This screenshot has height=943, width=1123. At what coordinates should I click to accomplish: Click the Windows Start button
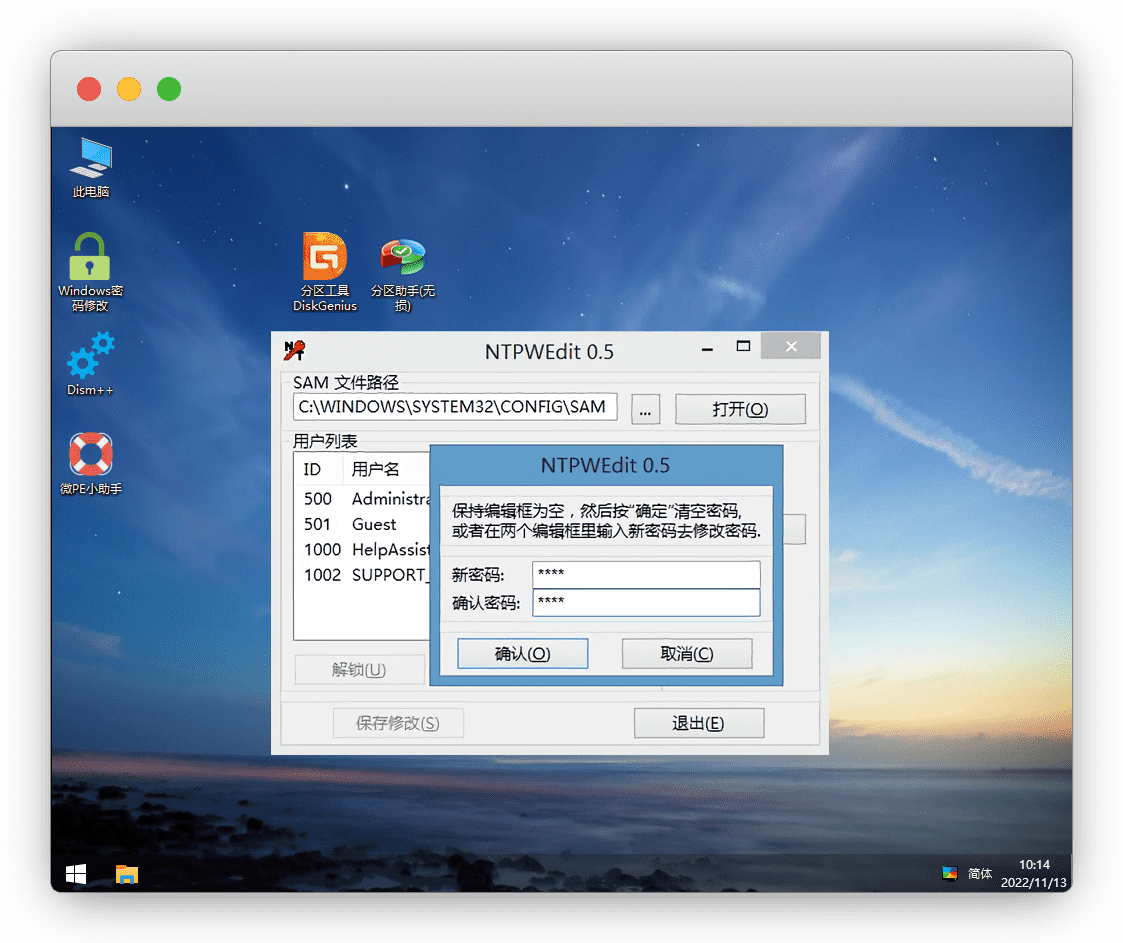pos(76,874)
